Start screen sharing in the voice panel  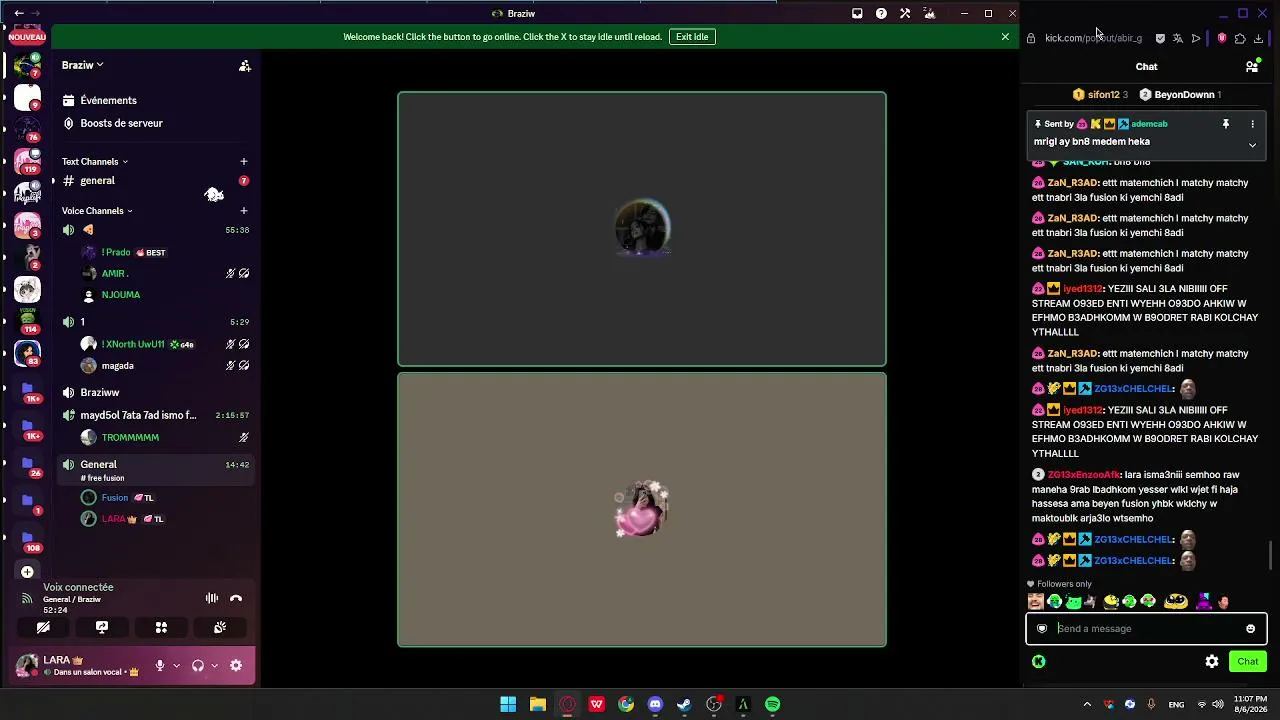[102, 627]
